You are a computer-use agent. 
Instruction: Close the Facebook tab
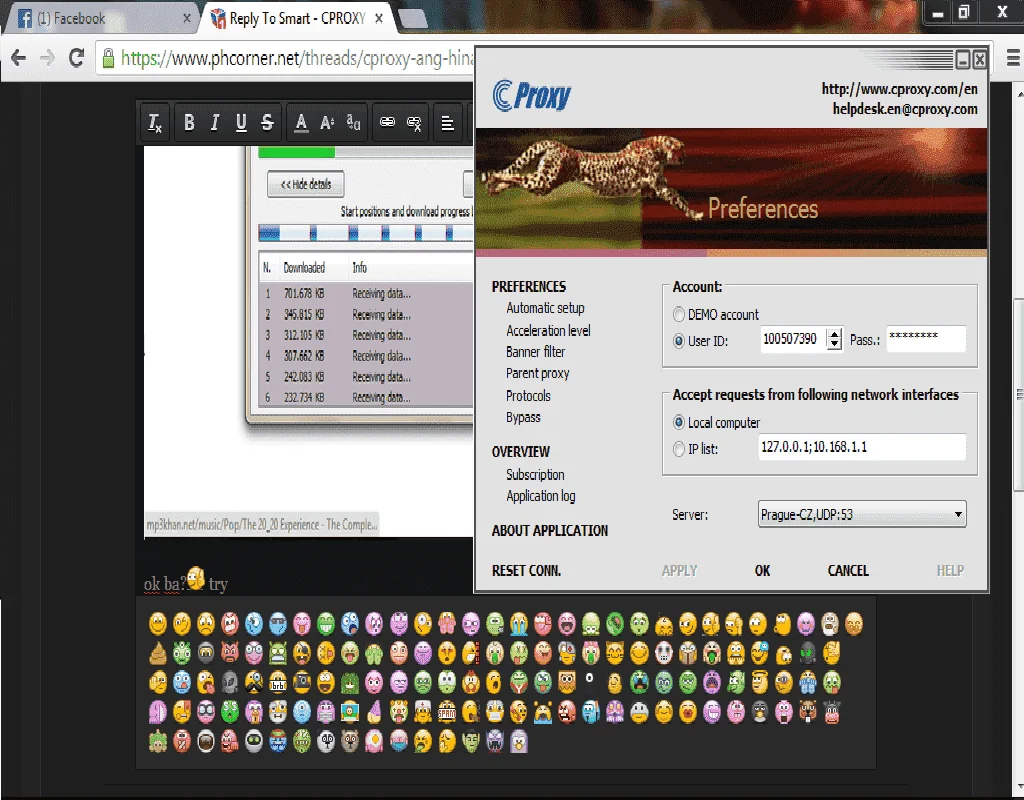coord(187,18)
